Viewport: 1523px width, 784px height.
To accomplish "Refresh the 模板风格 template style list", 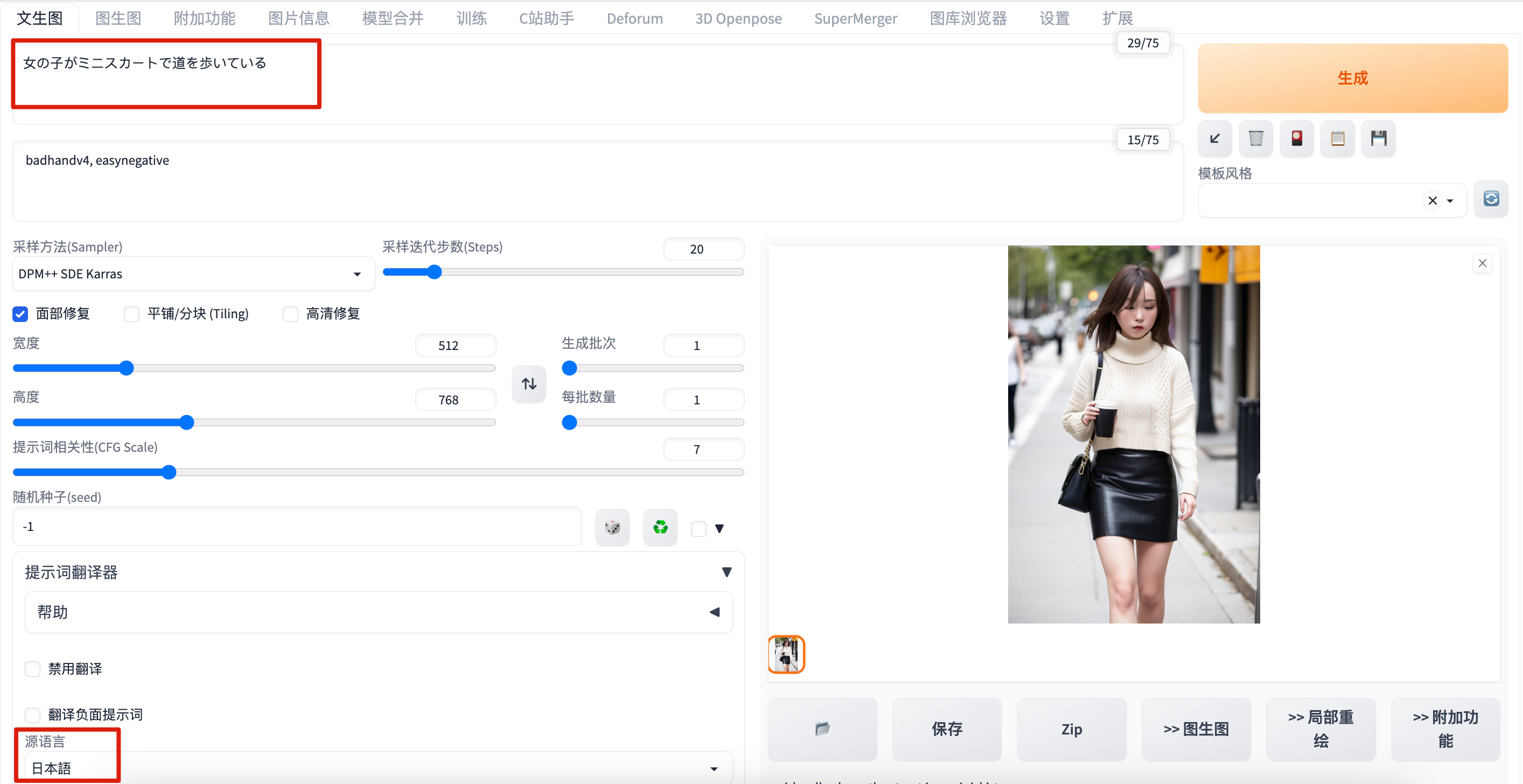I will pyautogui.click(x=1491, y=199).
